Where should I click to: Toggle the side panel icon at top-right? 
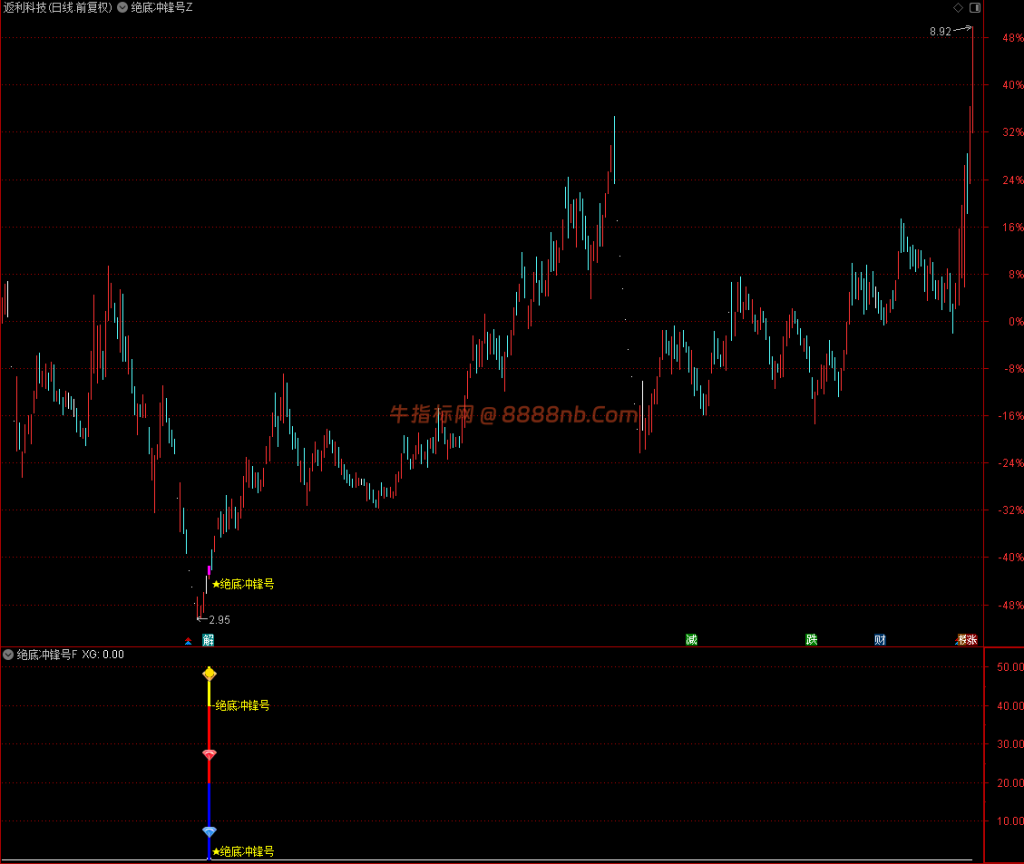[x=975, y=8]
